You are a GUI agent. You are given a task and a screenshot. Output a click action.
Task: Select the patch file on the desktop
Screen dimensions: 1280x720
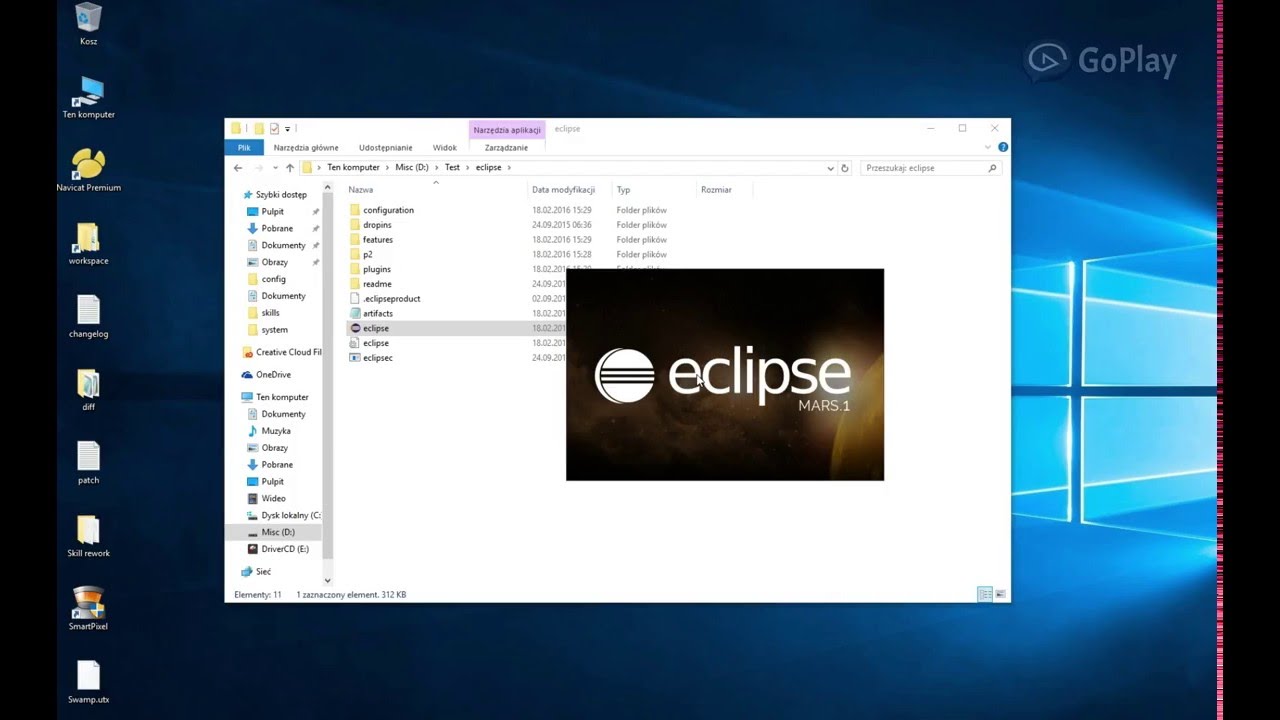coord(88,463)
